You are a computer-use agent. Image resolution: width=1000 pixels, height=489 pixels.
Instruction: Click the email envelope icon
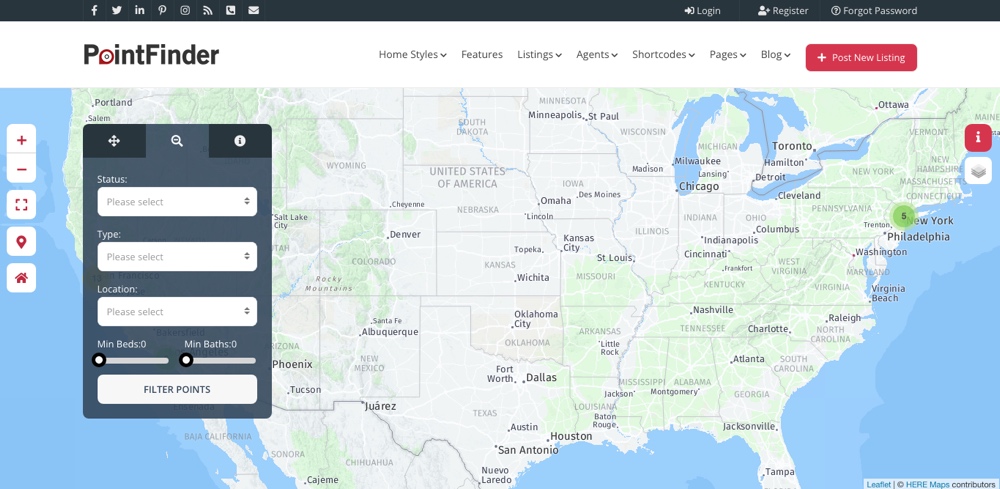(254, 10)
